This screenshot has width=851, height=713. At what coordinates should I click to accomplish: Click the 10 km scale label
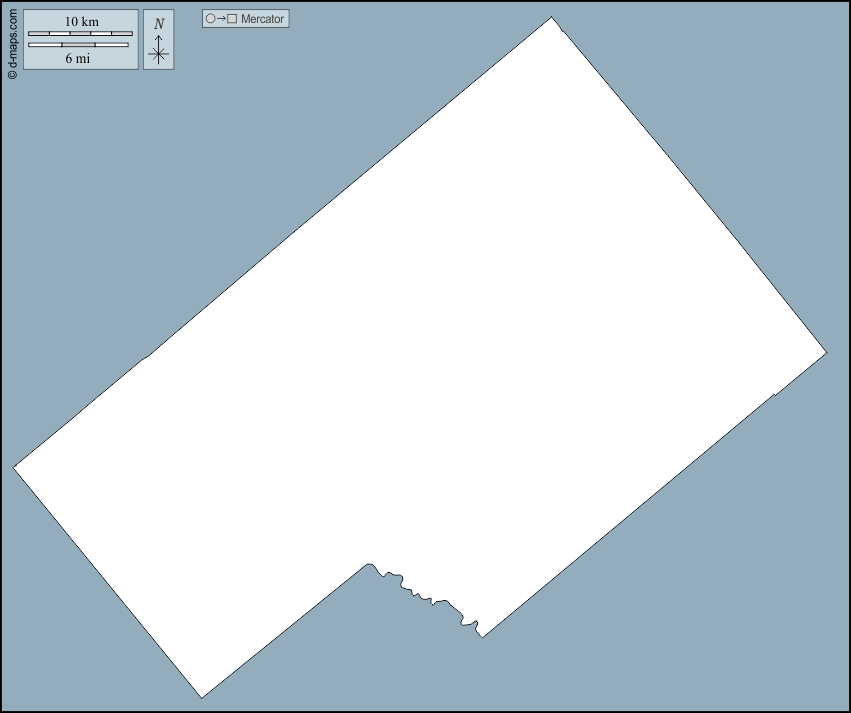pos(81,22)
